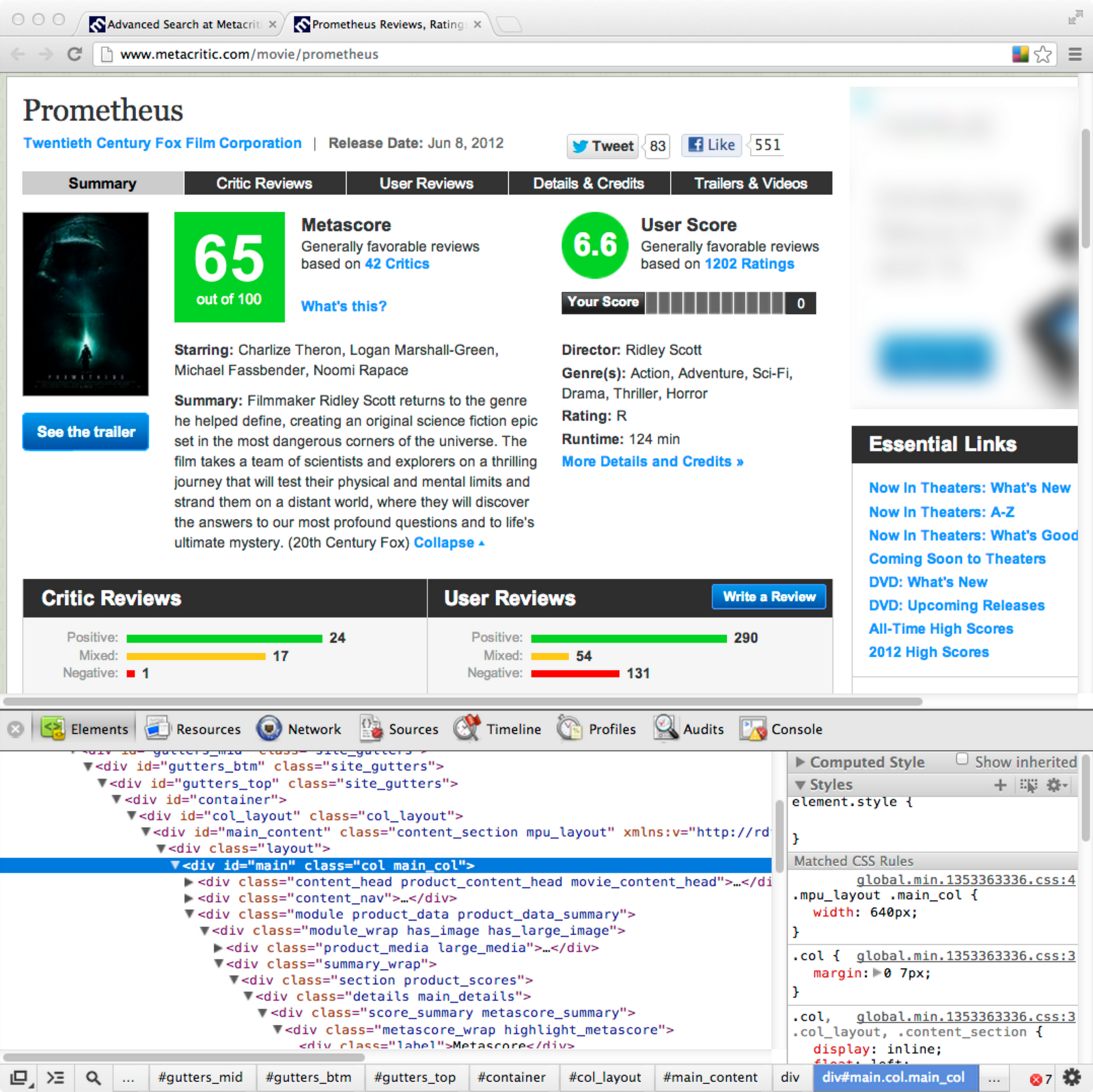Go forward to next page

pos(46,54)
